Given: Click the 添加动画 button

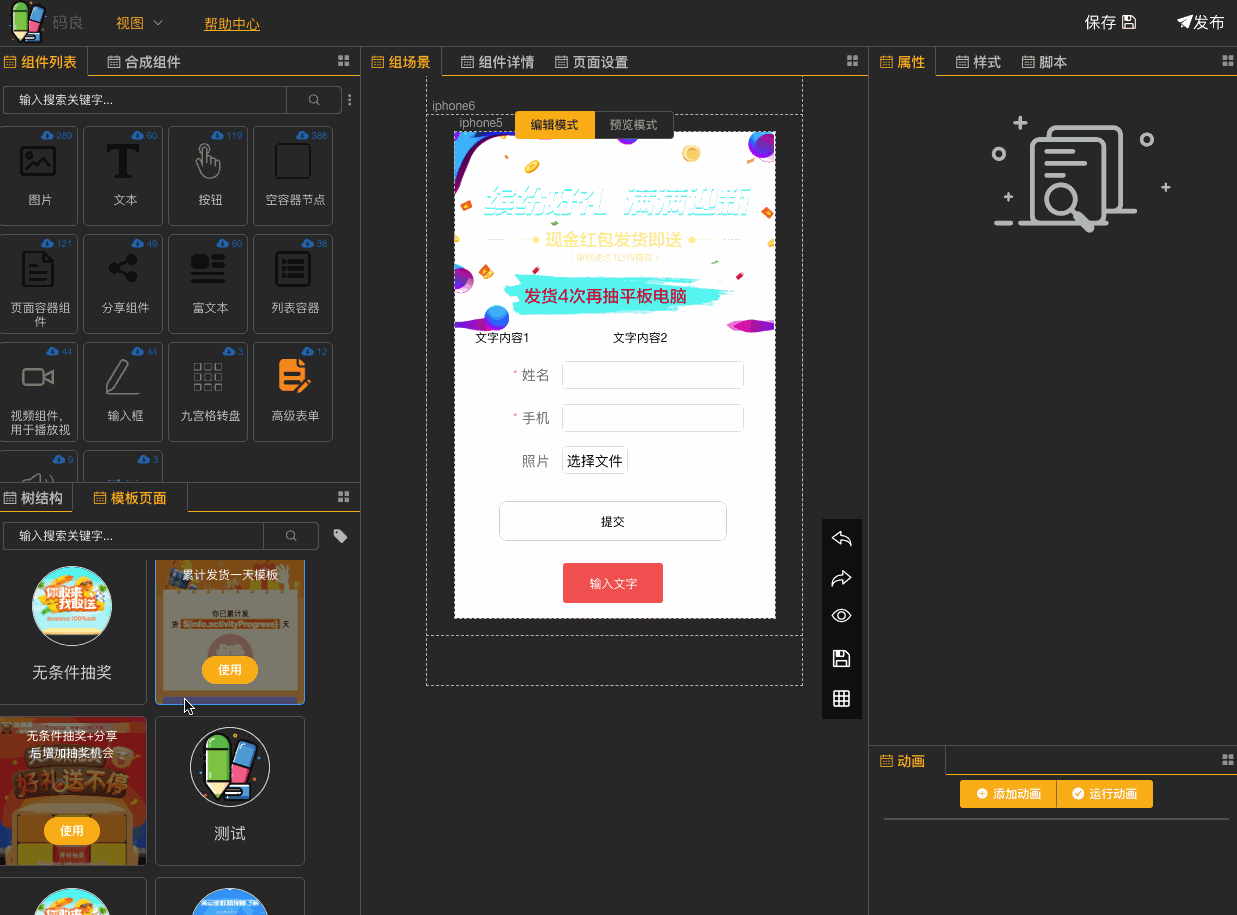Looking at the screenshot, I should (1008, 794).
